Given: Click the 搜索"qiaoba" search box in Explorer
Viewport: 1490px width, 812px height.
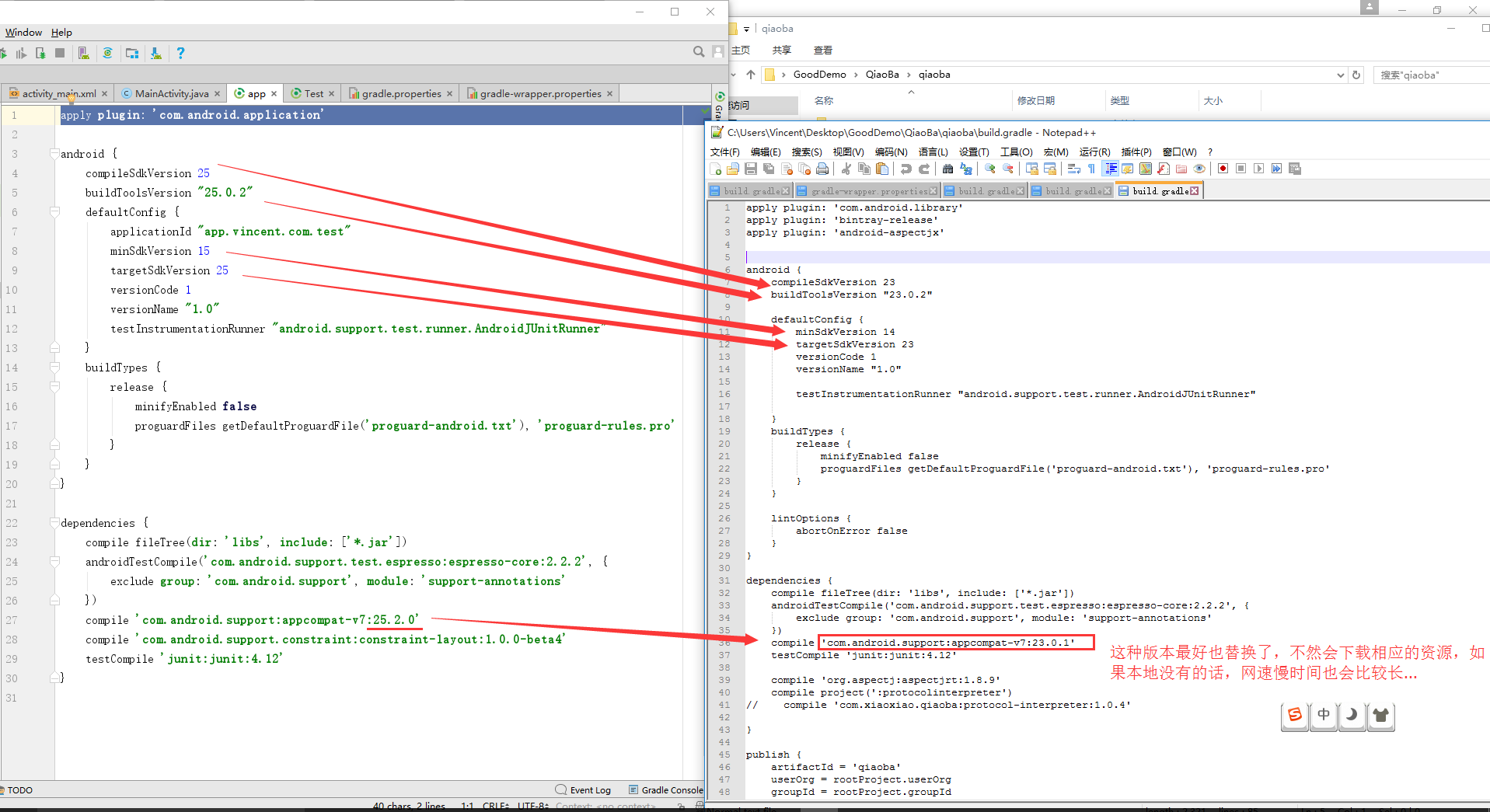Looking at the screenshot, I should point(1430,75).
